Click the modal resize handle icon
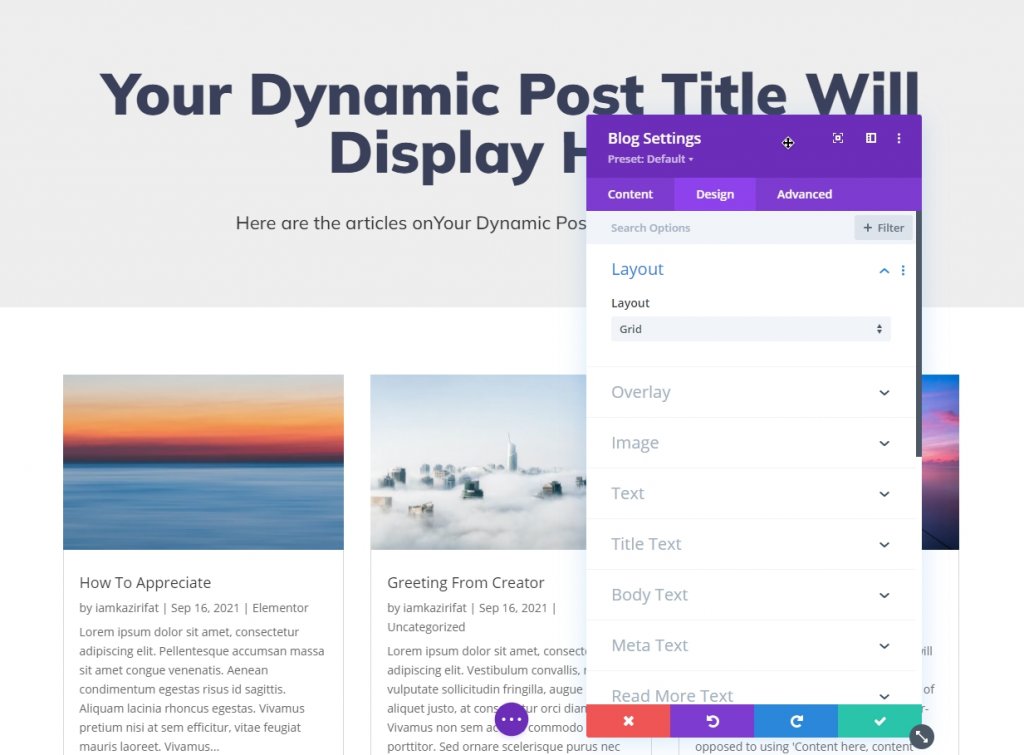The image size is (1024, 755). coord(921,737)
